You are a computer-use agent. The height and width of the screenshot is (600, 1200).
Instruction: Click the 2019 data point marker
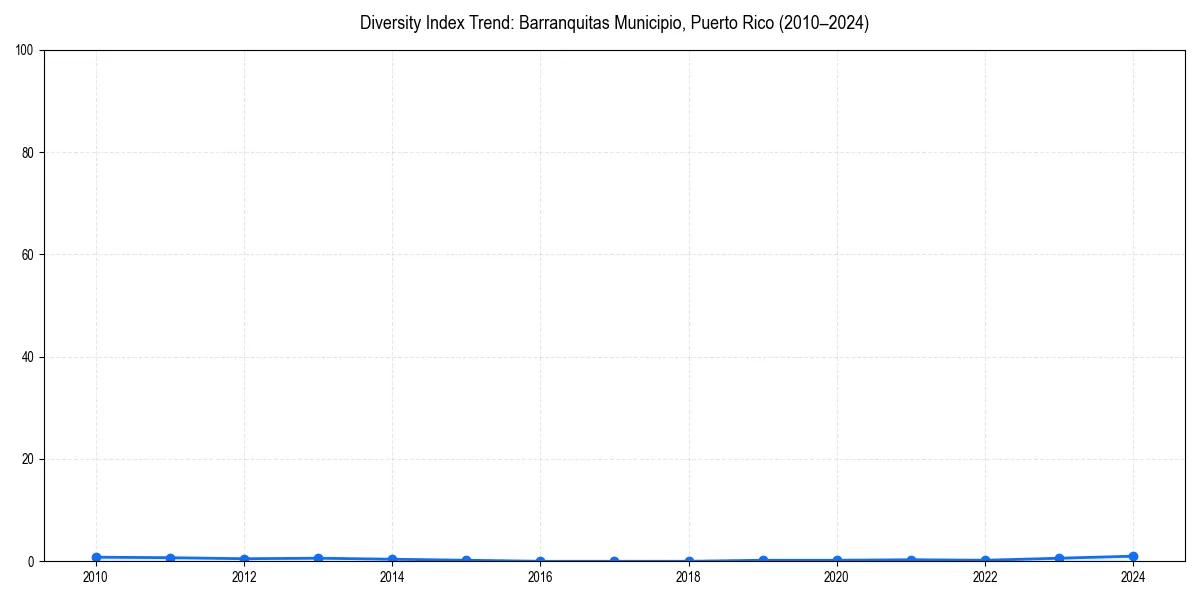click(762, 559)
